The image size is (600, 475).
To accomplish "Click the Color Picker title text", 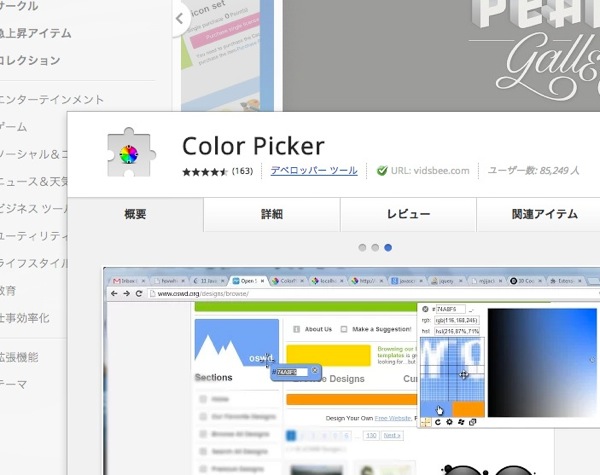I will click(x=253, y=146).
